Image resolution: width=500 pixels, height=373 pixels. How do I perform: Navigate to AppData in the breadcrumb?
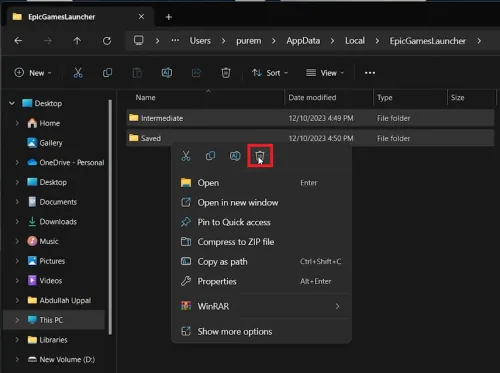303,41
